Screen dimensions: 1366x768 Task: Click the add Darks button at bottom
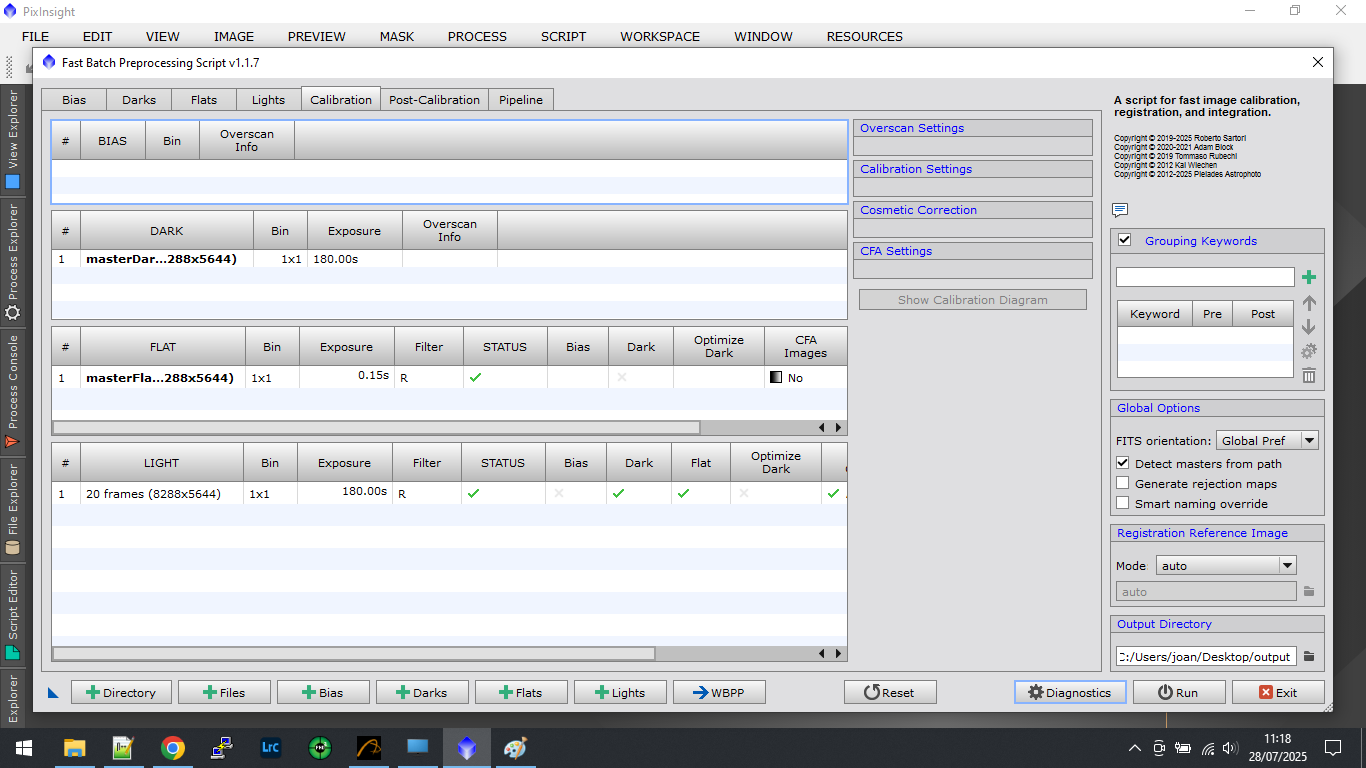pos(422,692)
